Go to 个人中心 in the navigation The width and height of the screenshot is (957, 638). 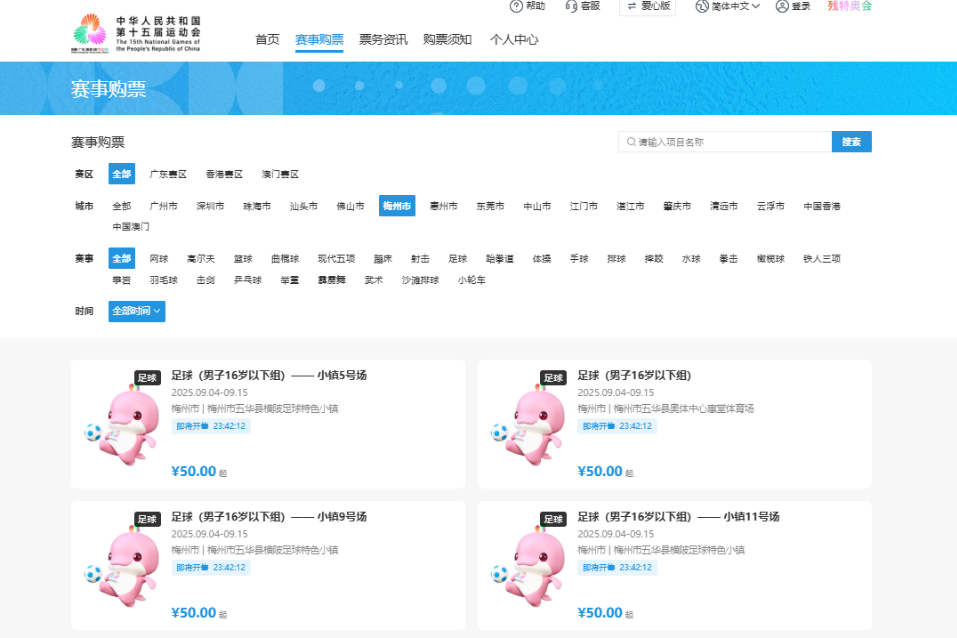(514, 40)
